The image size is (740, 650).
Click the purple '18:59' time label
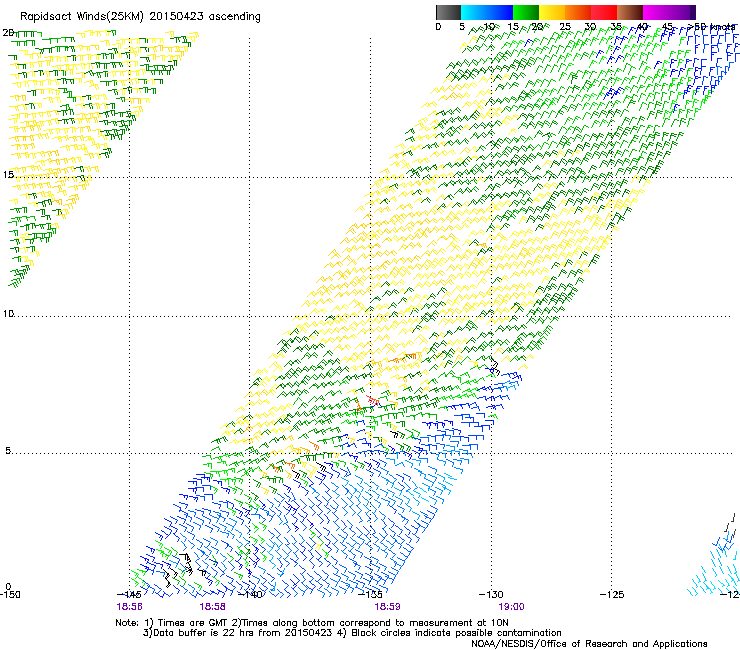(387, 607)
